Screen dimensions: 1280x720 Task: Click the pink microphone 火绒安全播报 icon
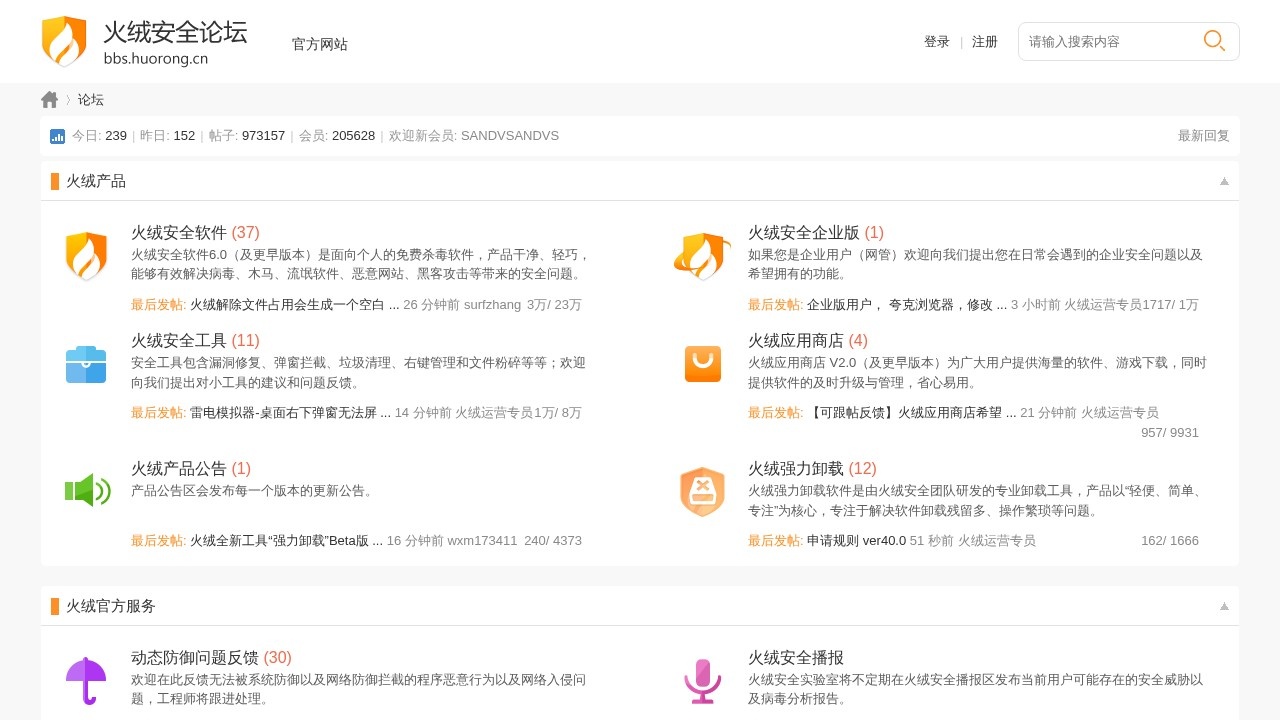coord(702,681)
